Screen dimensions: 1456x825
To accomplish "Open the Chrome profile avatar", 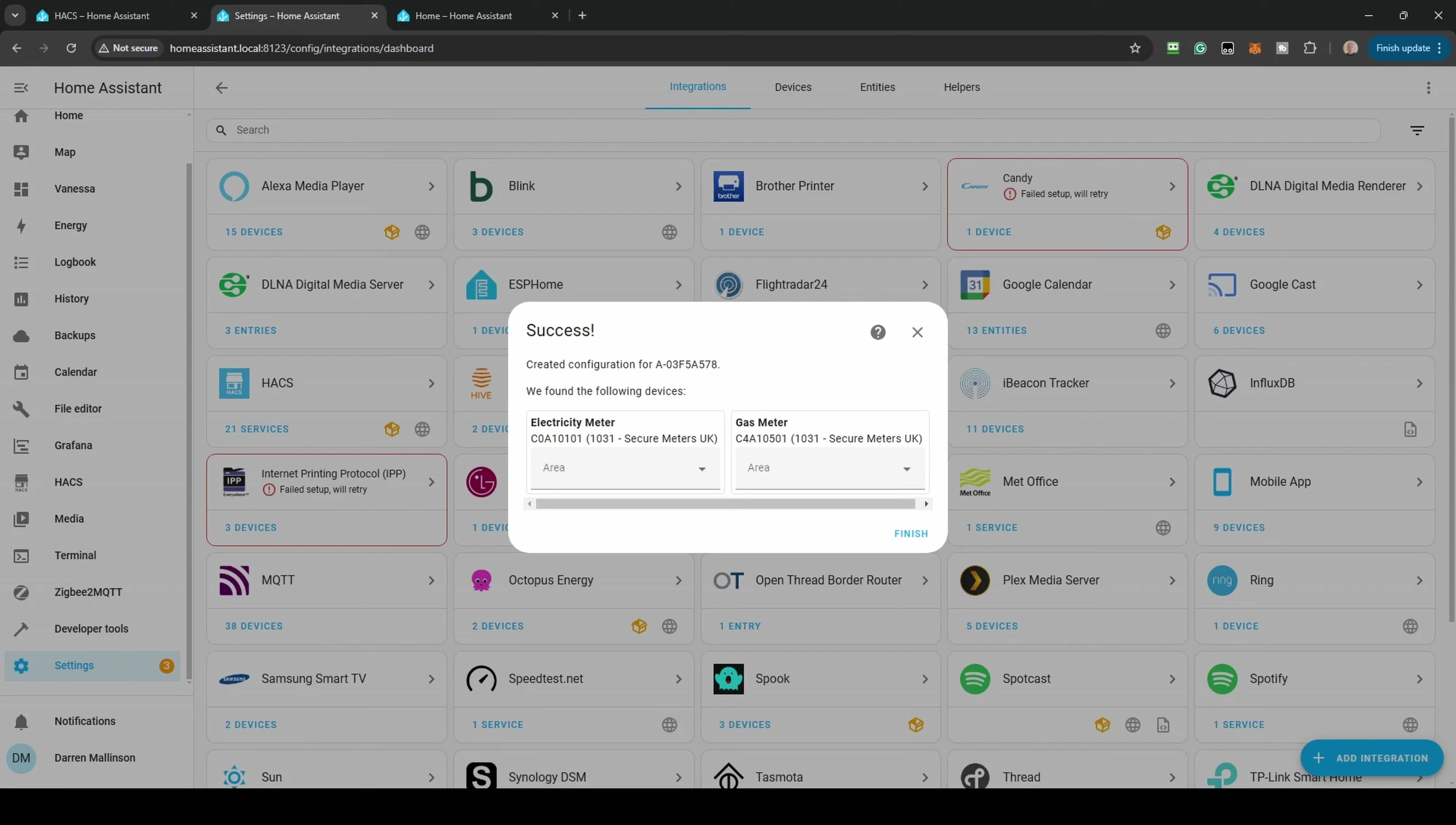I will [1350, 48].
